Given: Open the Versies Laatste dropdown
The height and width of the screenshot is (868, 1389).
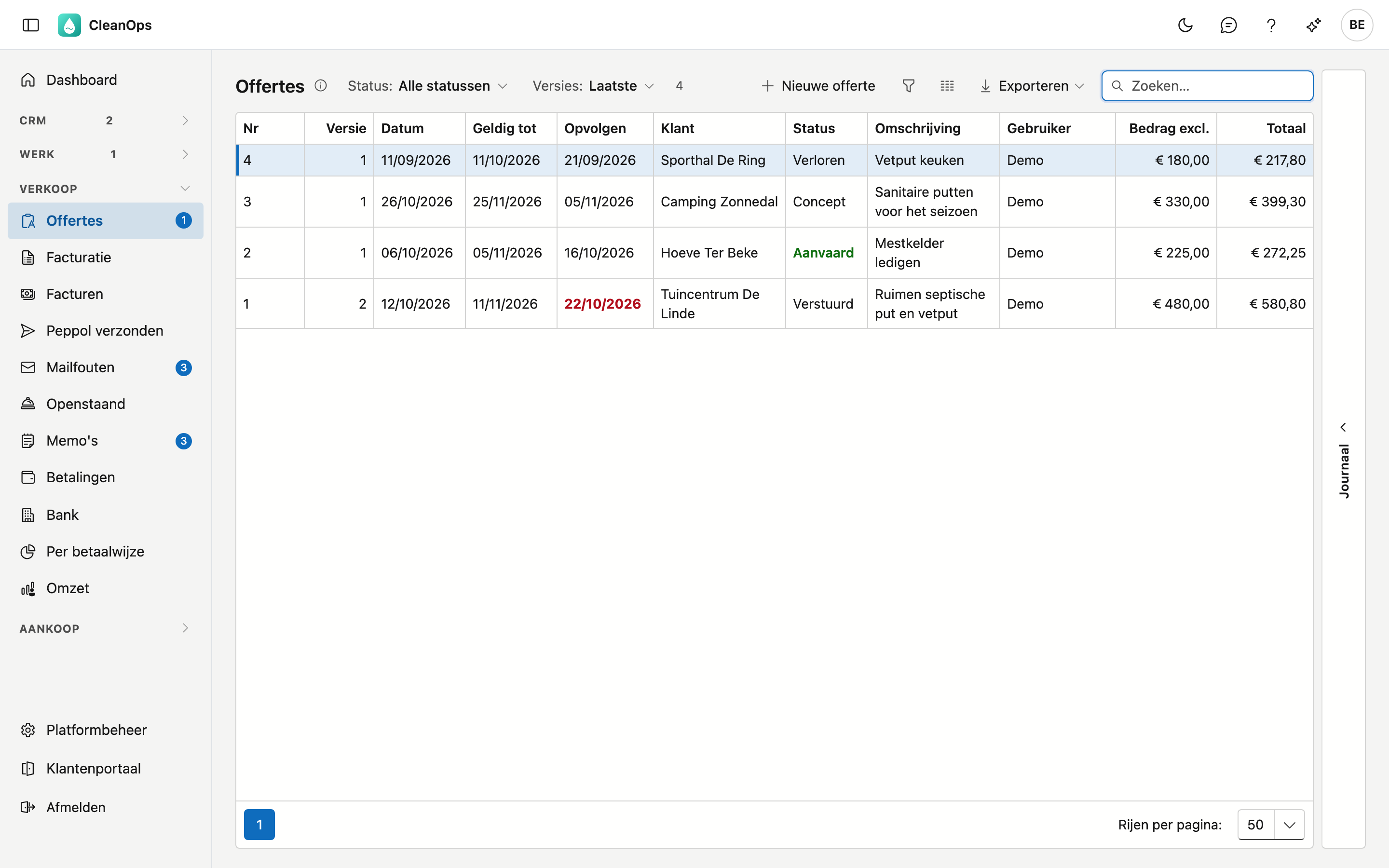Looking at the screenshot, I should pyautogui.click(x=594, y=85).
